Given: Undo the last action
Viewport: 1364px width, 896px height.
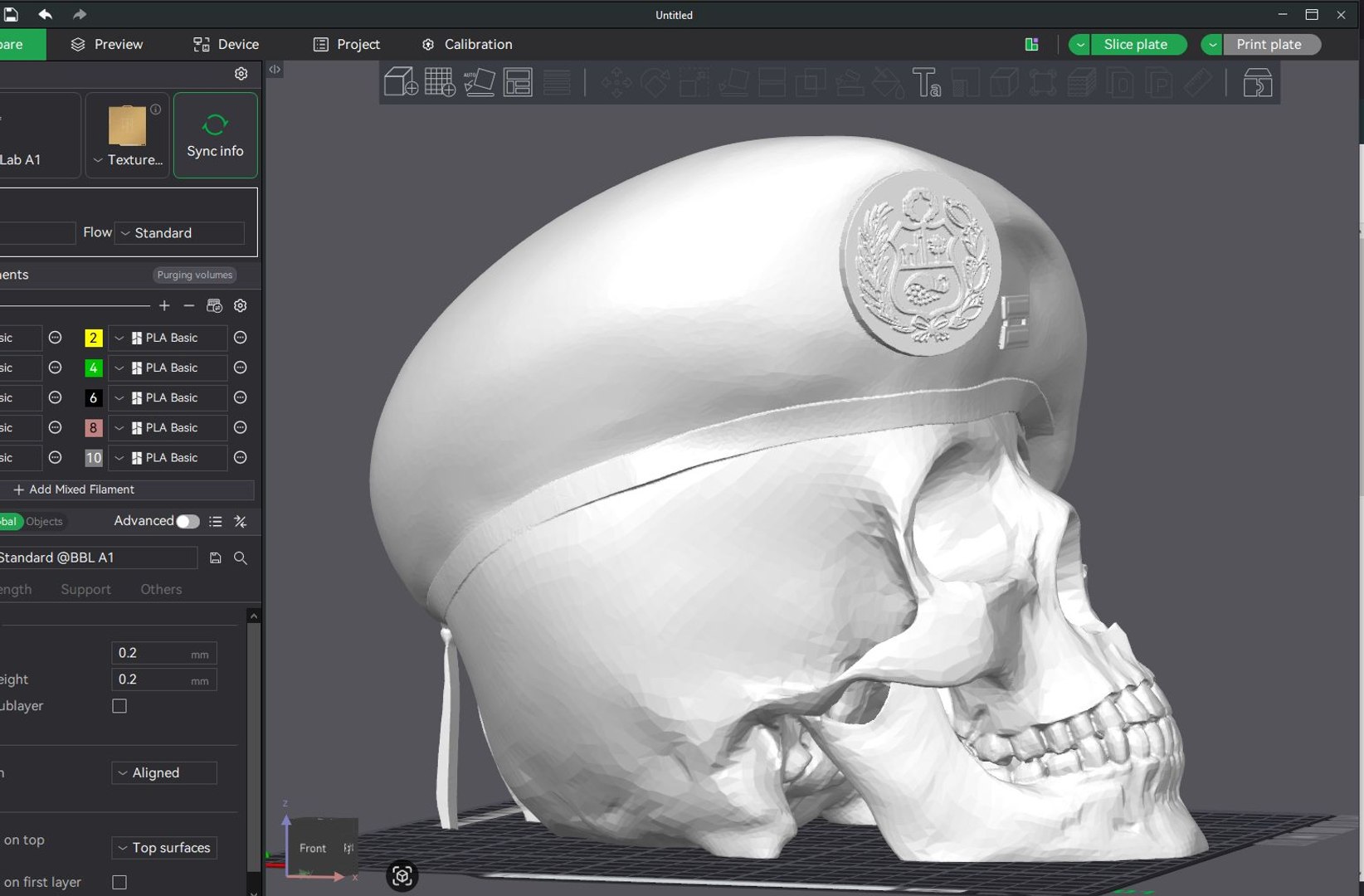Looking at the screenshot, I should click(45, 14).
